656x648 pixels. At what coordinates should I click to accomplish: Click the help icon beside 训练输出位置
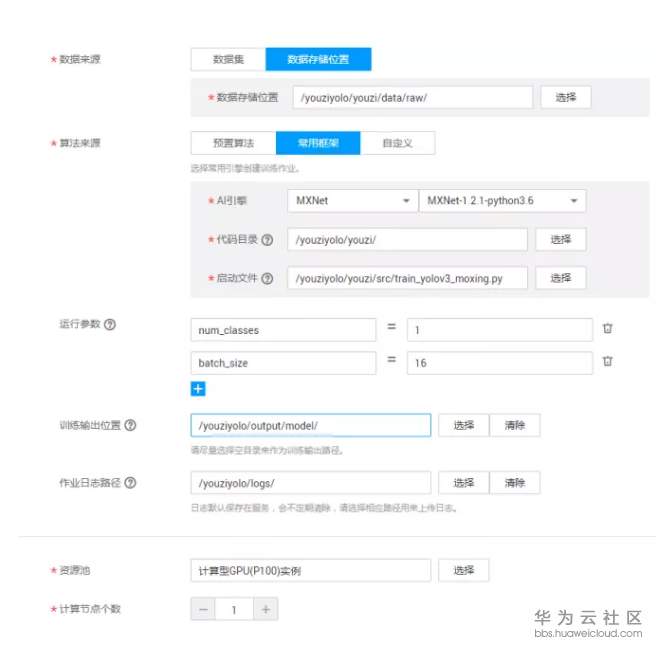tap(131, 425)
